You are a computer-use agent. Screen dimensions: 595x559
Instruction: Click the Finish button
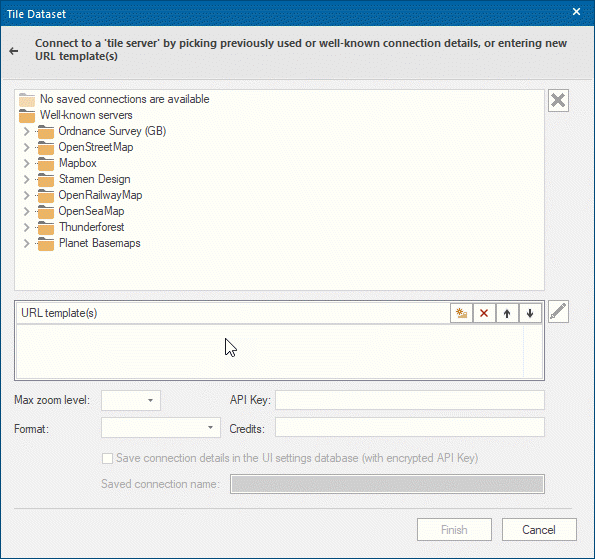(454, 530)
